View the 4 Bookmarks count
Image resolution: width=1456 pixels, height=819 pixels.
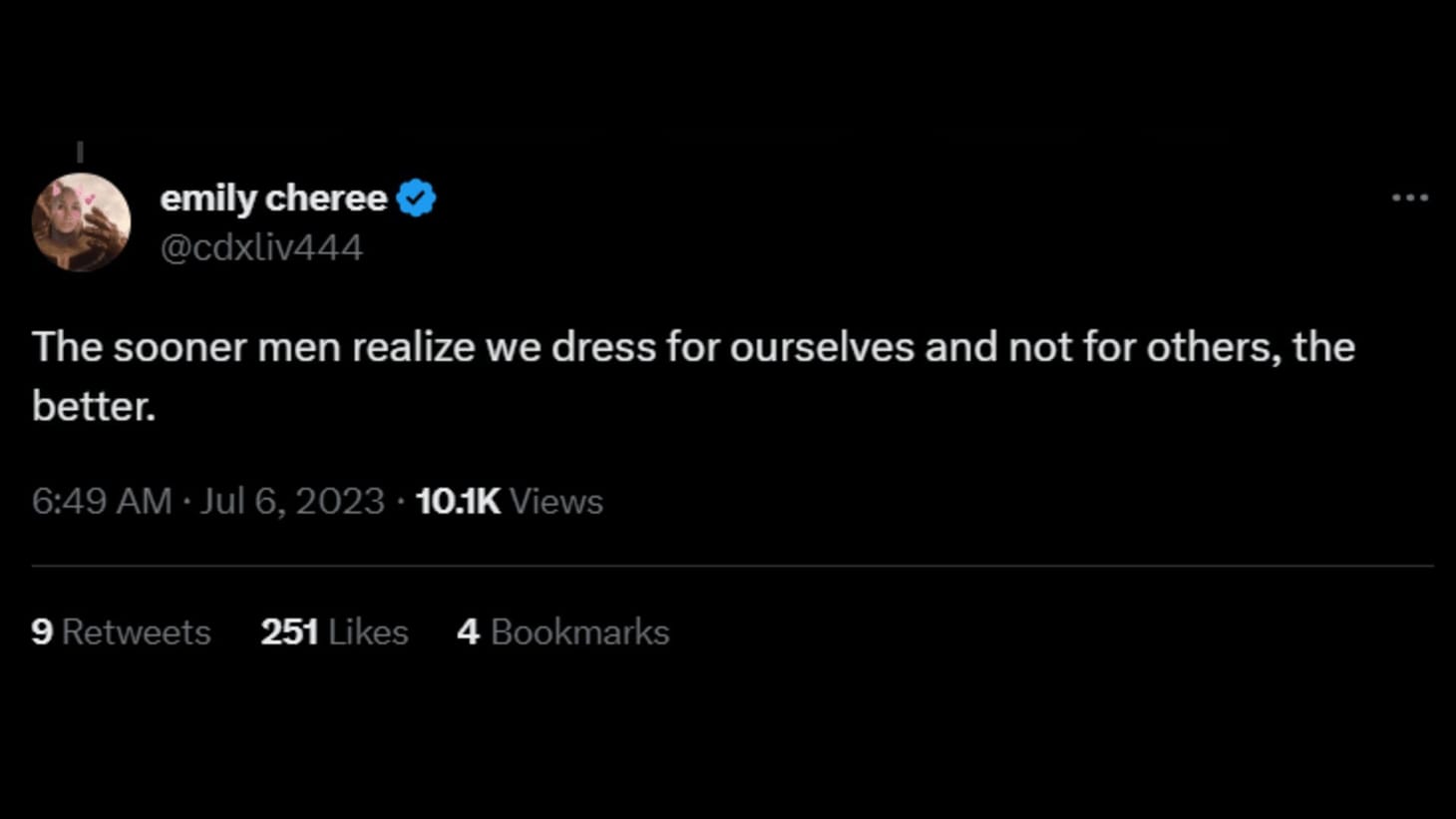pos(562,631)
